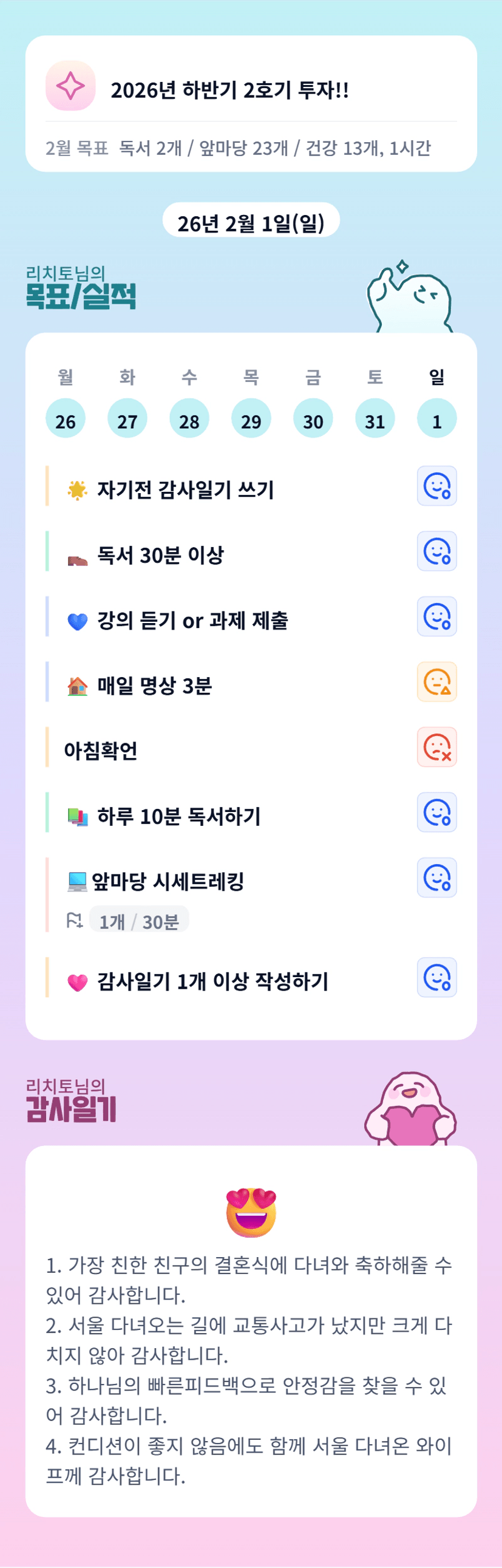Click the red failed face for 아침확언

click(436, 747)
